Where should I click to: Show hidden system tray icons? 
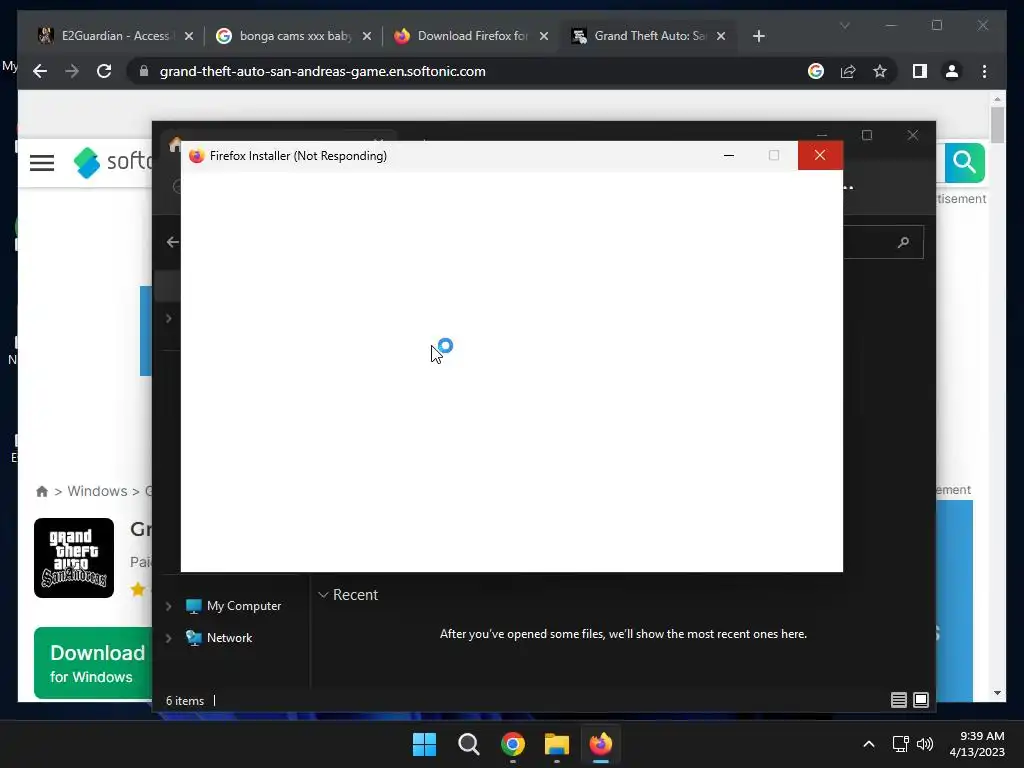869,744
